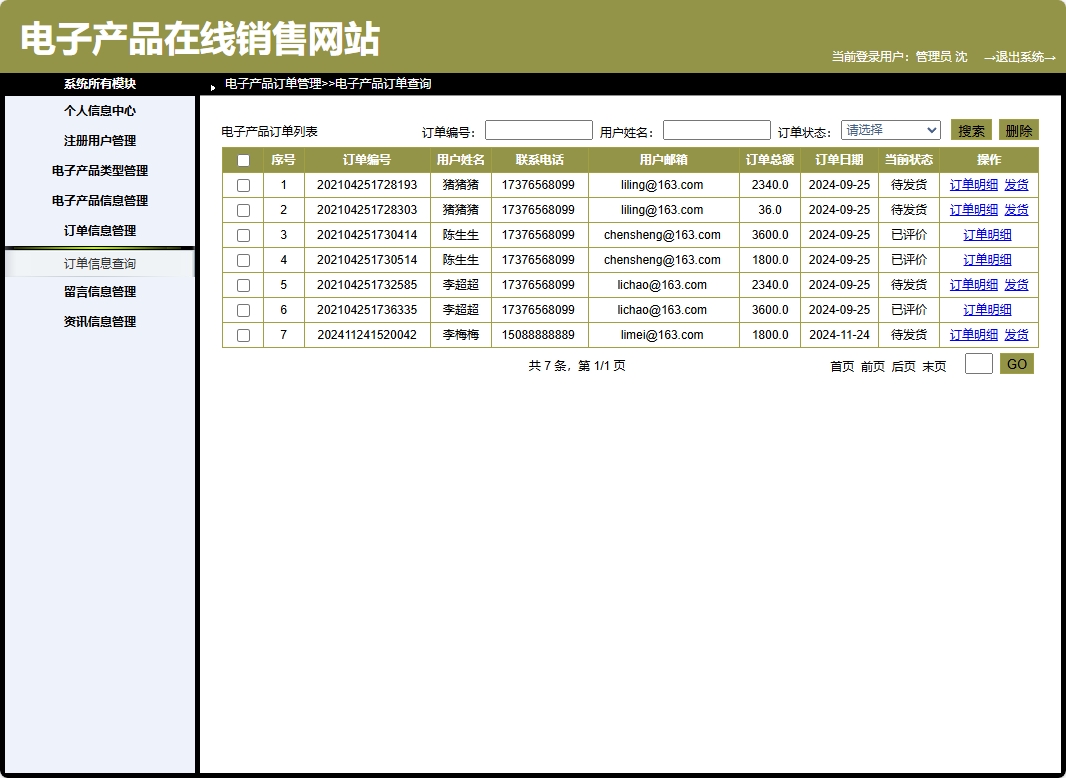Click the GO pagination button
Screen dimensions: 1066x778
click(1016, 364)
